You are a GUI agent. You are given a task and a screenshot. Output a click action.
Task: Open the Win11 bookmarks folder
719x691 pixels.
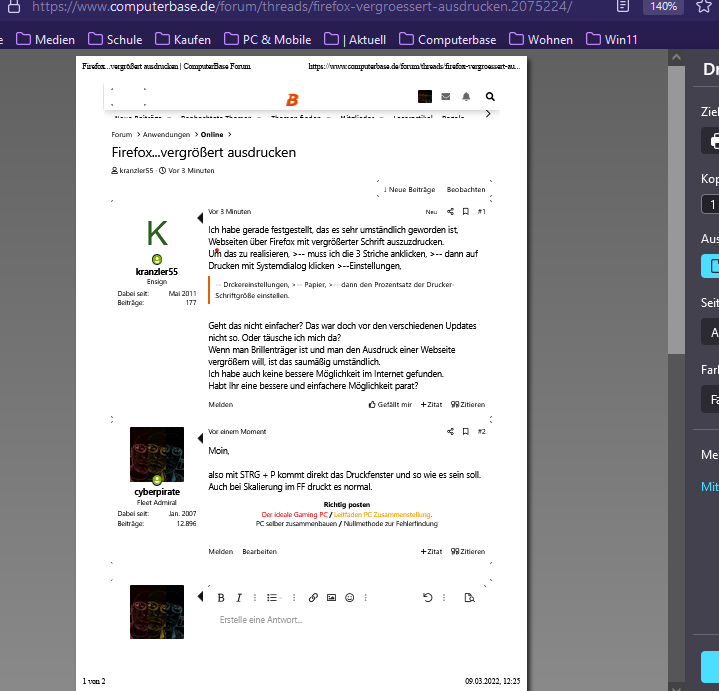[x=612, y=40]
